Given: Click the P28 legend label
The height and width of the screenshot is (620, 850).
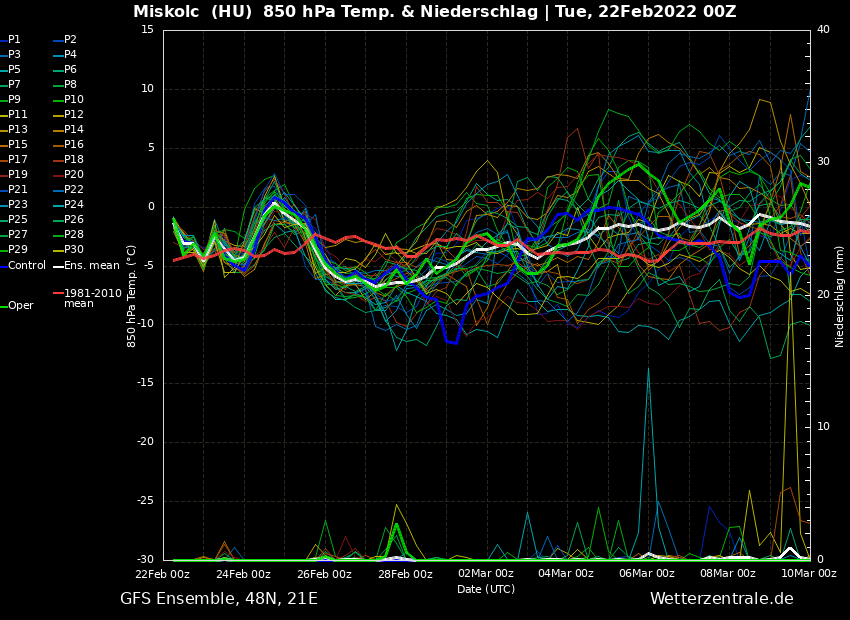Looking at the screenshot, I should 74,235.
